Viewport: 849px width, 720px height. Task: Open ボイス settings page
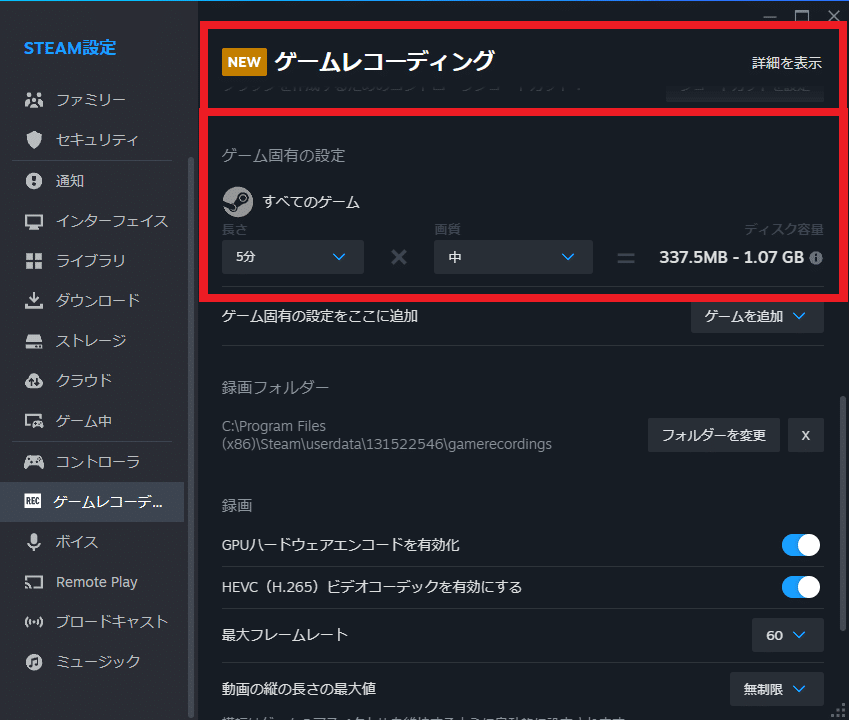point(92,542)
